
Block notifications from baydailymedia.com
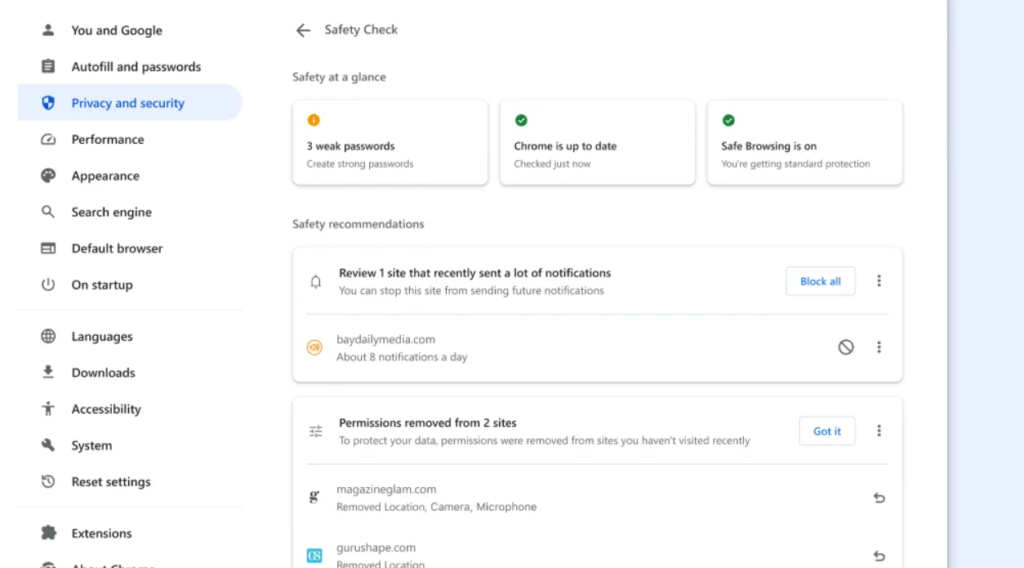click(x=846, y=347)
